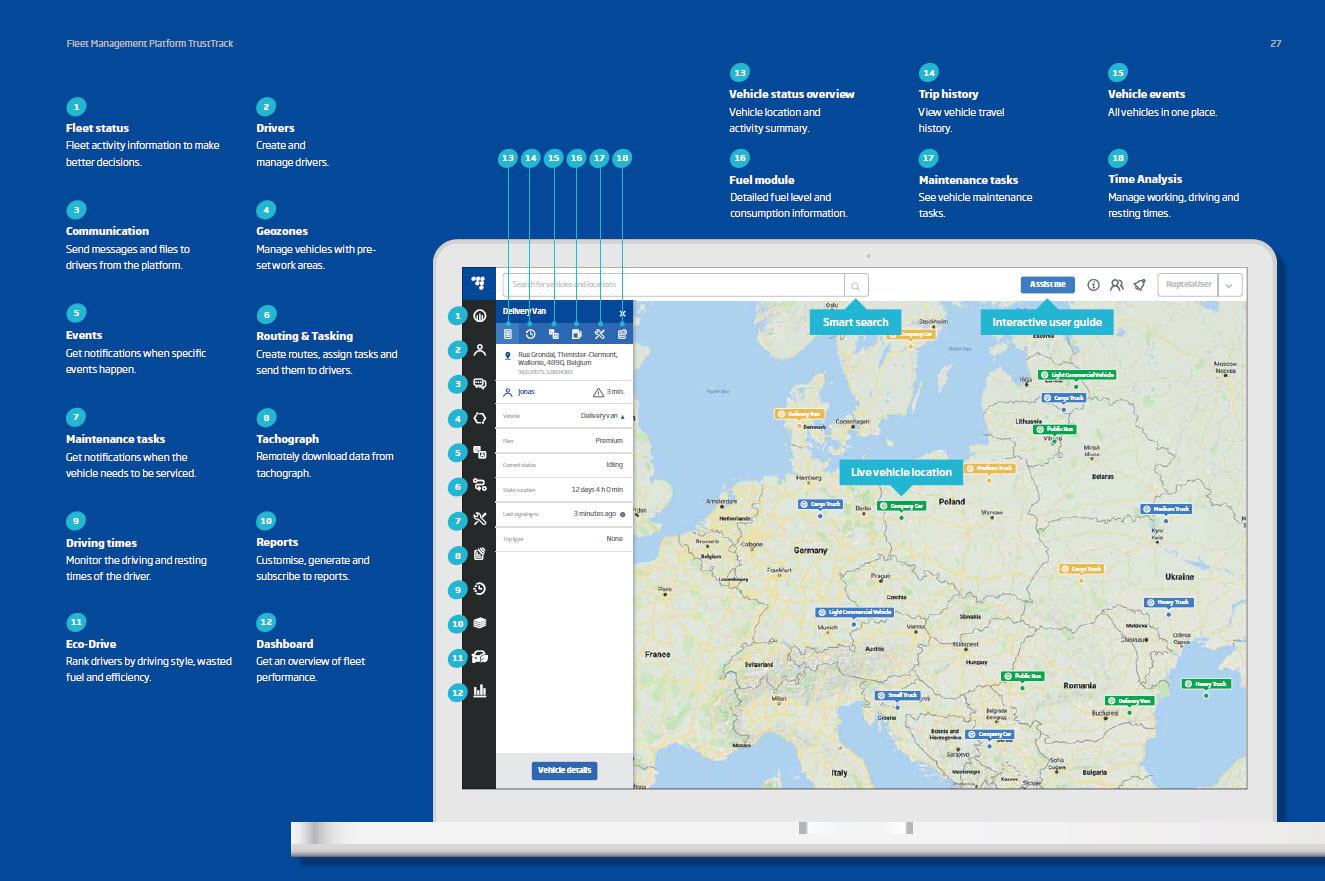Switch to Fuel module tab
The width and height of the screenshot is (1325, 881).
577,334
